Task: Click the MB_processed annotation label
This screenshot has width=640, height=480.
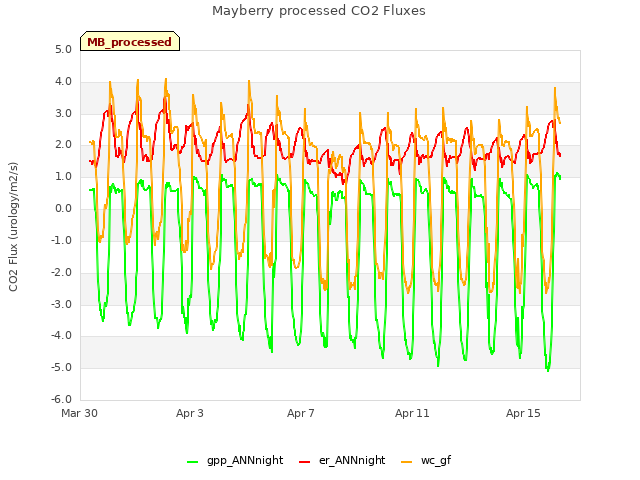Action: coord(130,41)
